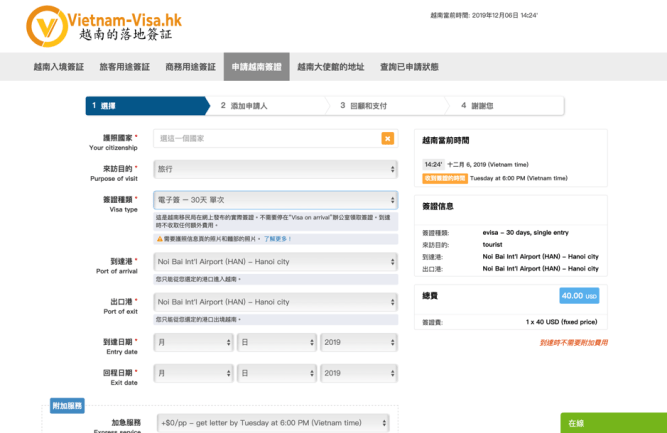Click the warning triangle icon under visa type
This screenshot has height=433, width=667.
[160, 239]
